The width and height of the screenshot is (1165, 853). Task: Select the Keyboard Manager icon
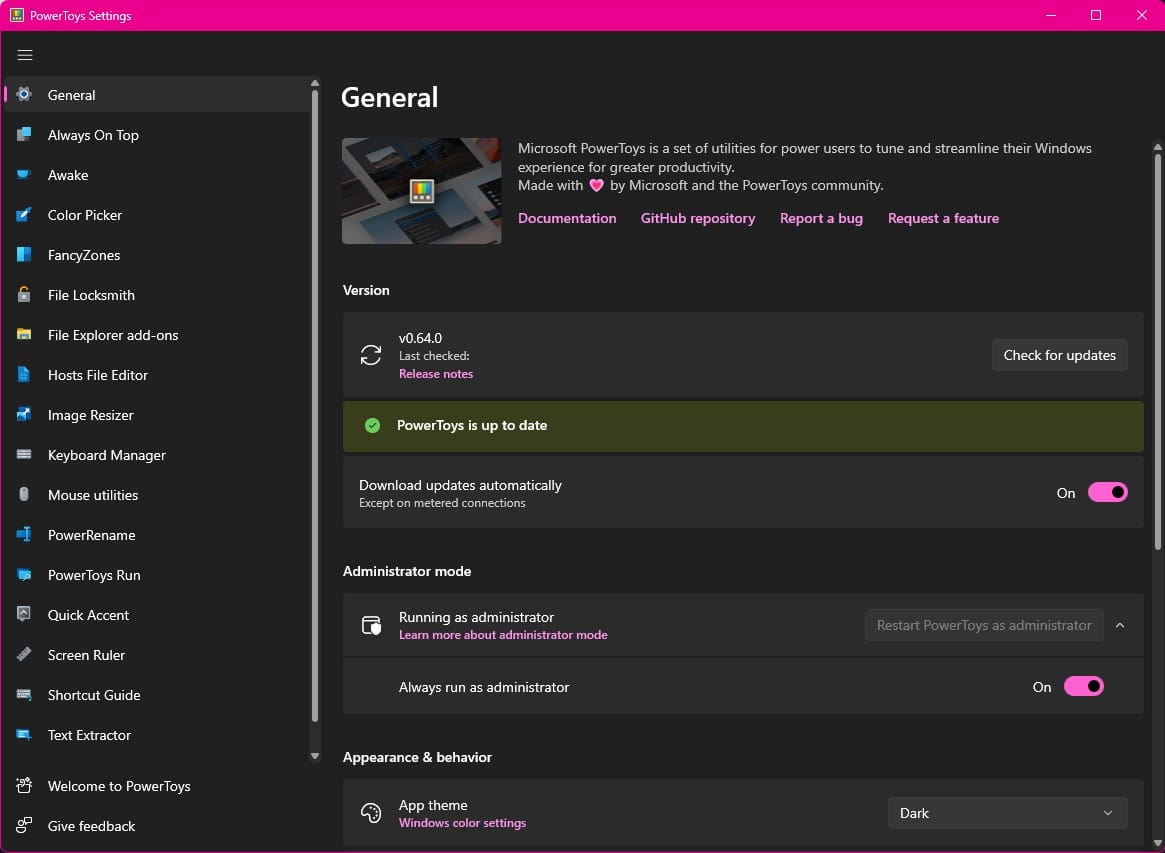pyautogui.click(x=23, y=455)
